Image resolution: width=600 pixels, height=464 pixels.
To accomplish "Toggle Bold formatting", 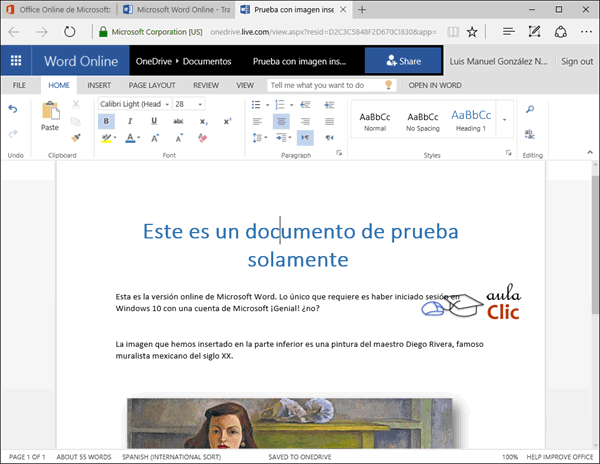I will tap(106, 121).
